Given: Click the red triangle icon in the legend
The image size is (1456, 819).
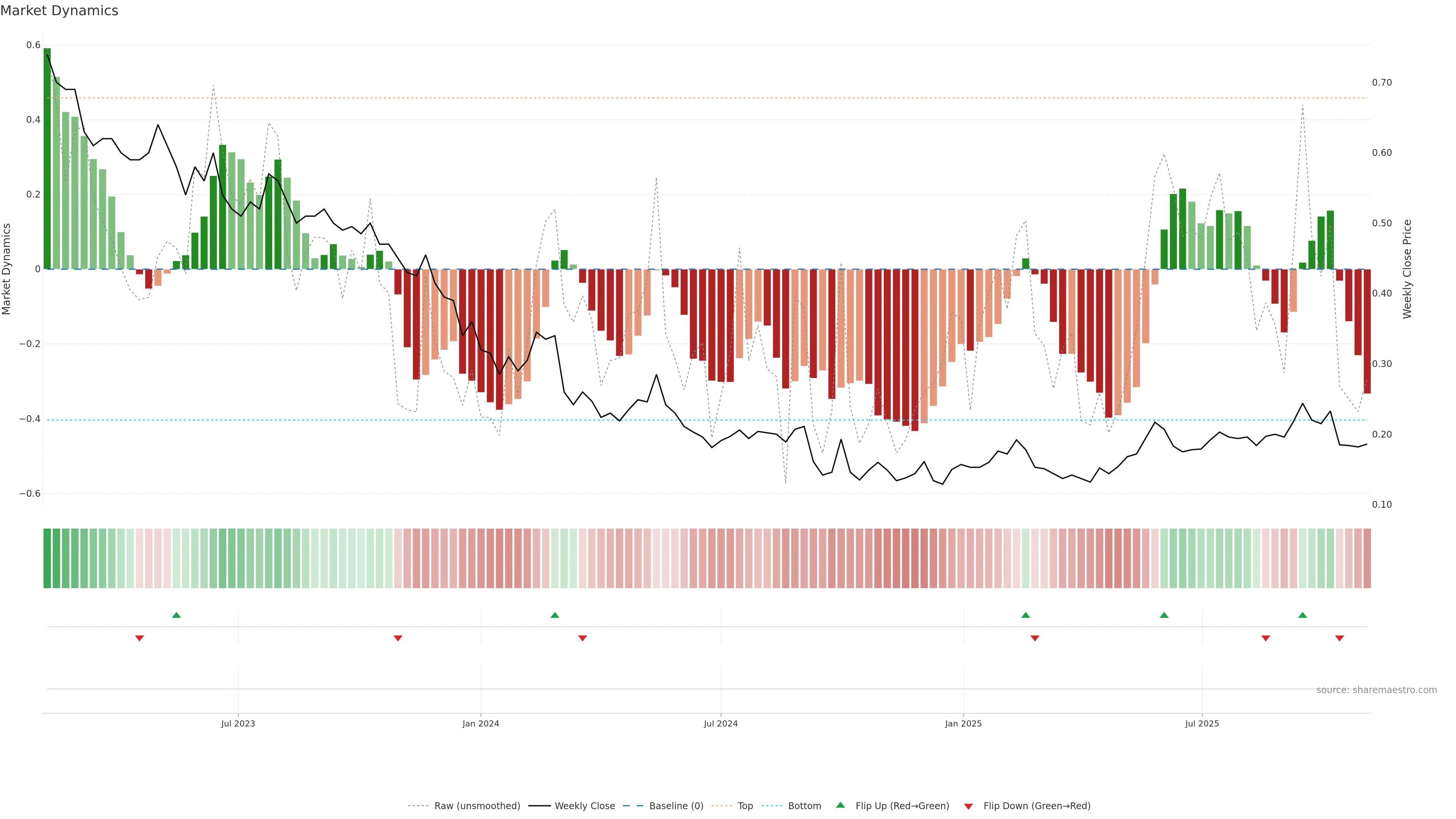Looking at the screenshot, I should [x=968, y=806].
